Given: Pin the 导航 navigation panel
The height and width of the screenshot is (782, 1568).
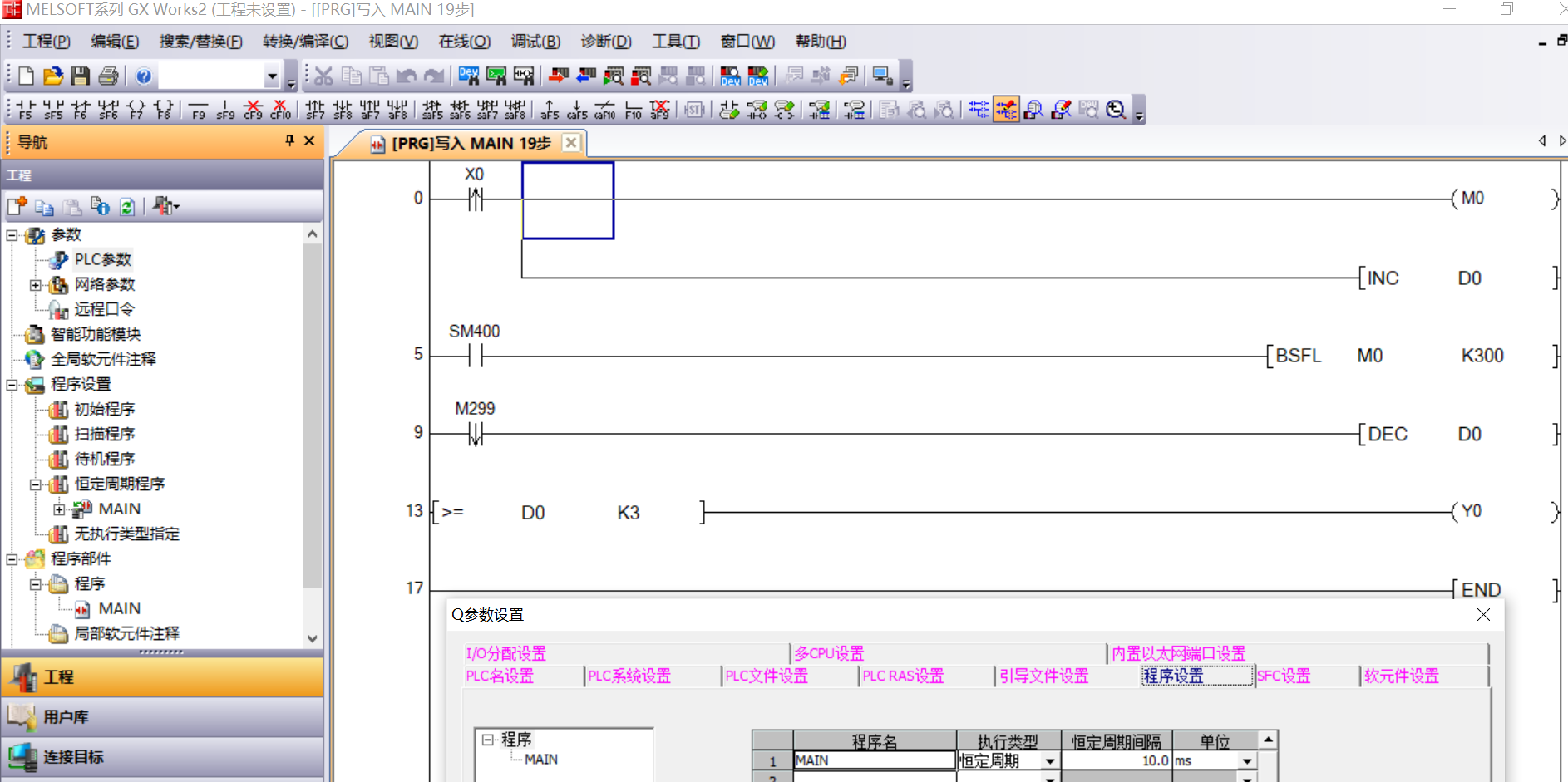Looking at the screenshot, I should tap(289, 141).
